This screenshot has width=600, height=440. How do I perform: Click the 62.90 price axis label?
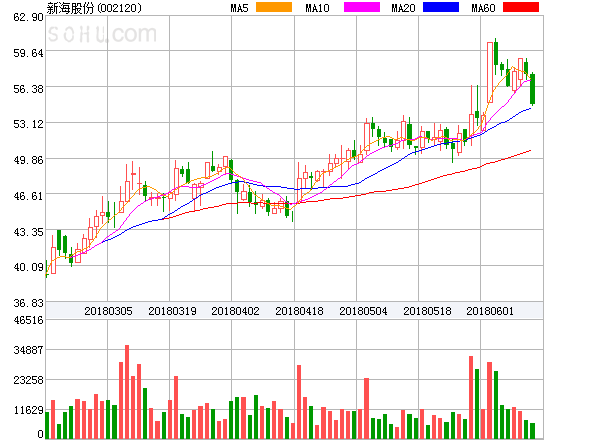tap(28, 17)
